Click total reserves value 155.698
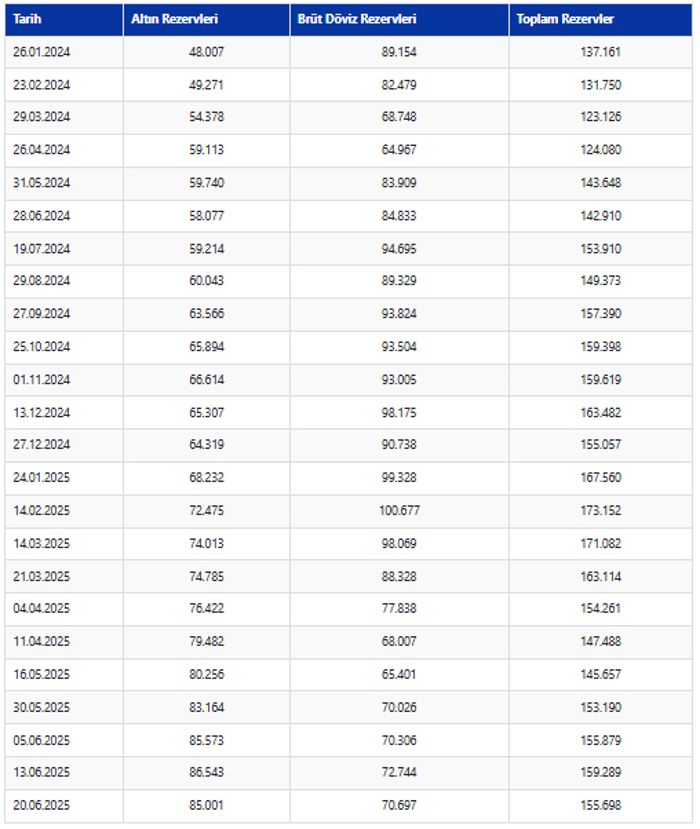The height and width of the screenshot is (829, 700). point(601,805)
